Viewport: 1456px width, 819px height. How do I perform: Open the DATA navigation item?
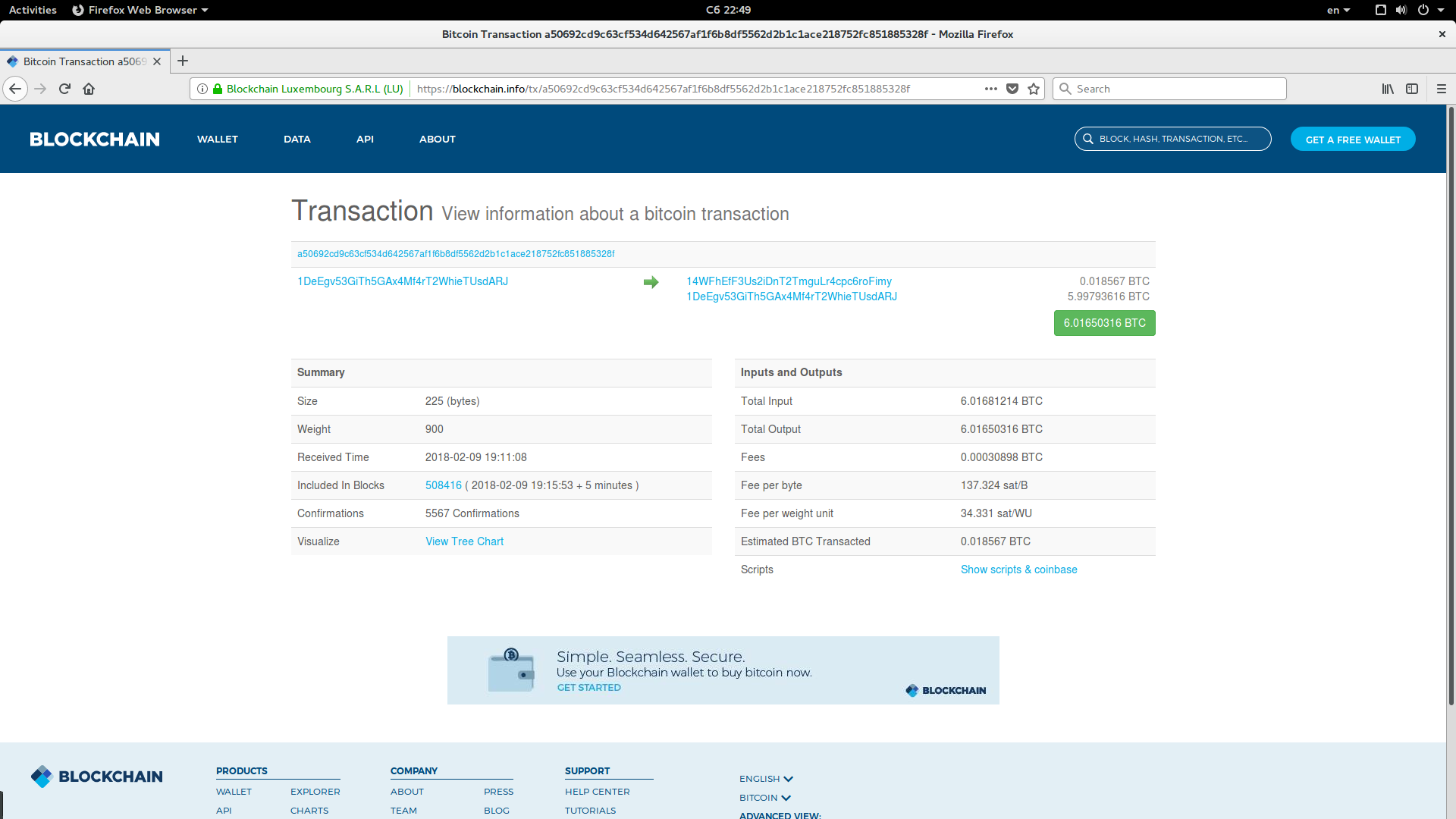coord(297,139)
